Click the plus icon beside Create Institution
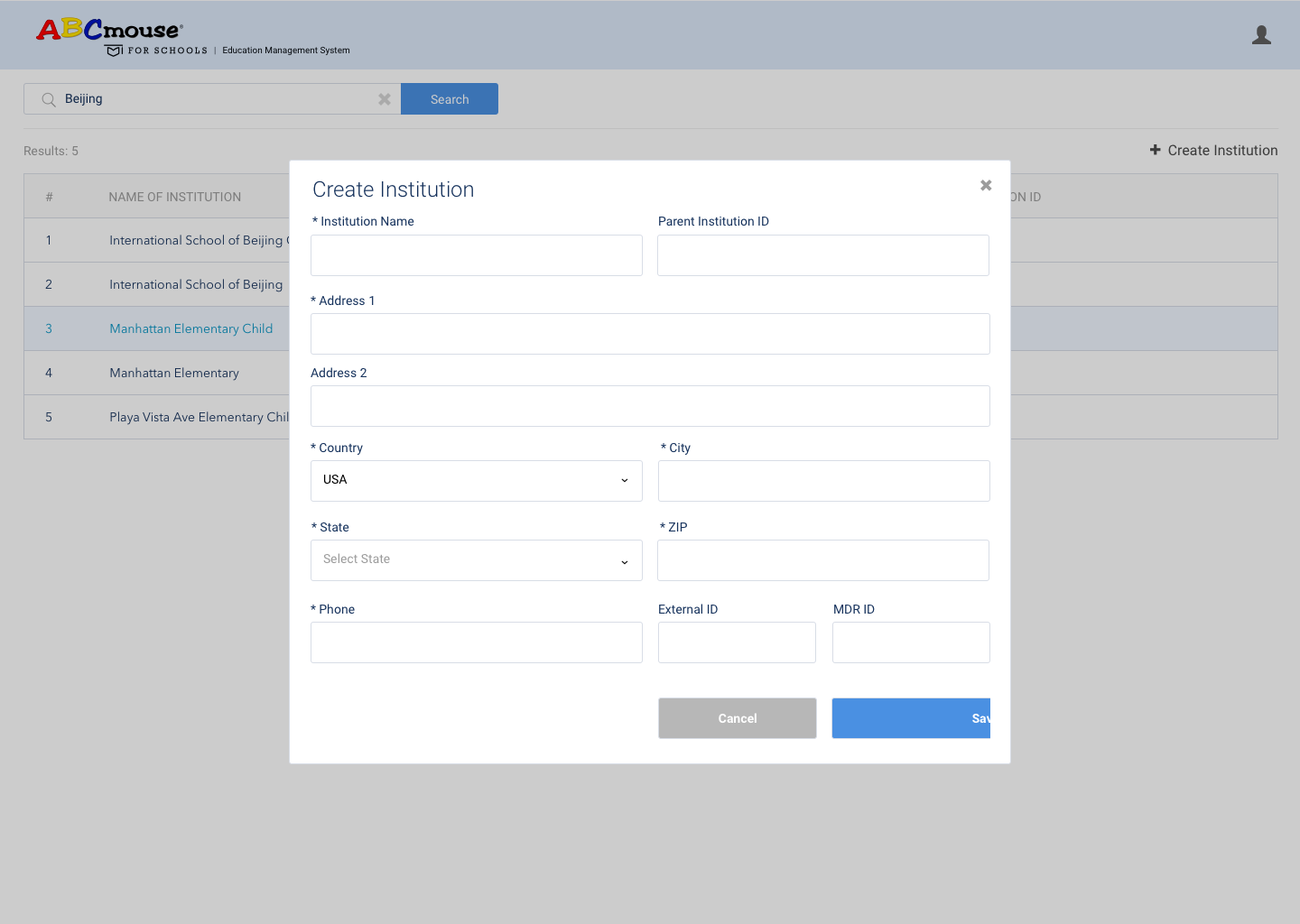Image resolution: width=1300 pixels, height=924 pixels. tap(1155, 150)
